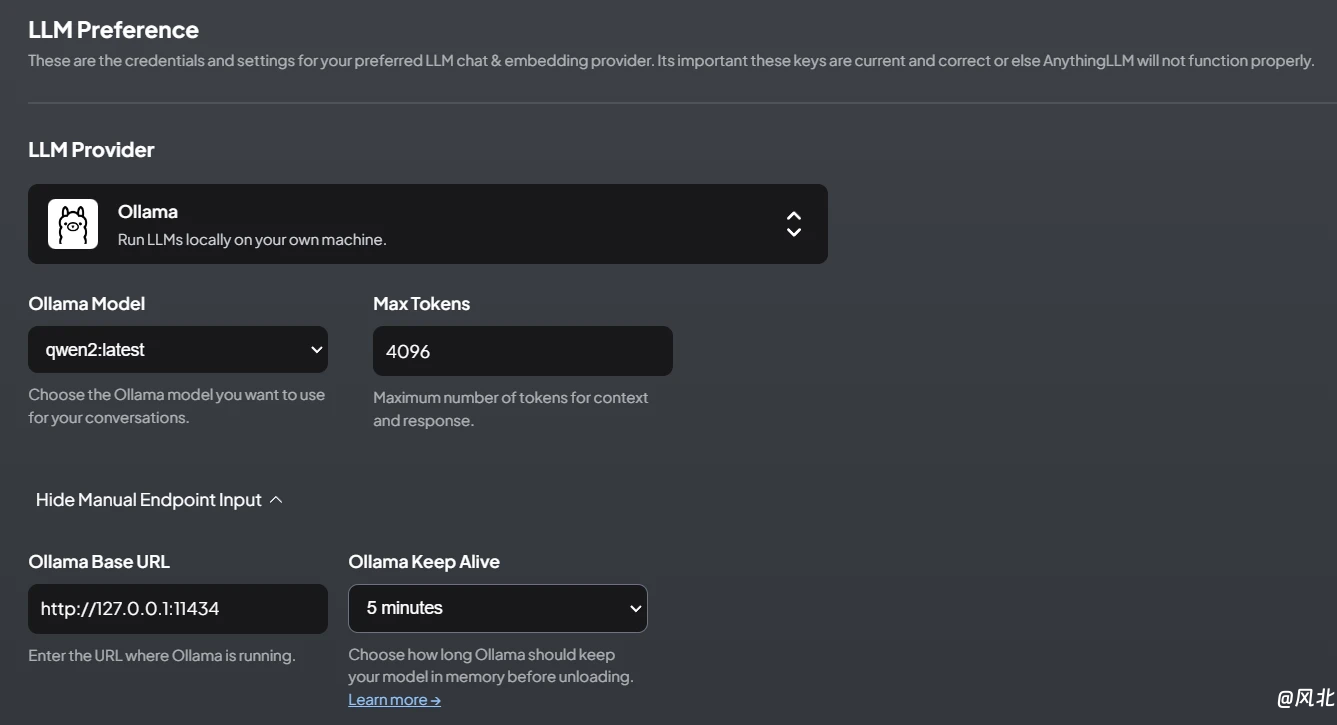Click the LLM Provider section label
The height and width of the screenshot is (725, 1337).
pos(91,150)
